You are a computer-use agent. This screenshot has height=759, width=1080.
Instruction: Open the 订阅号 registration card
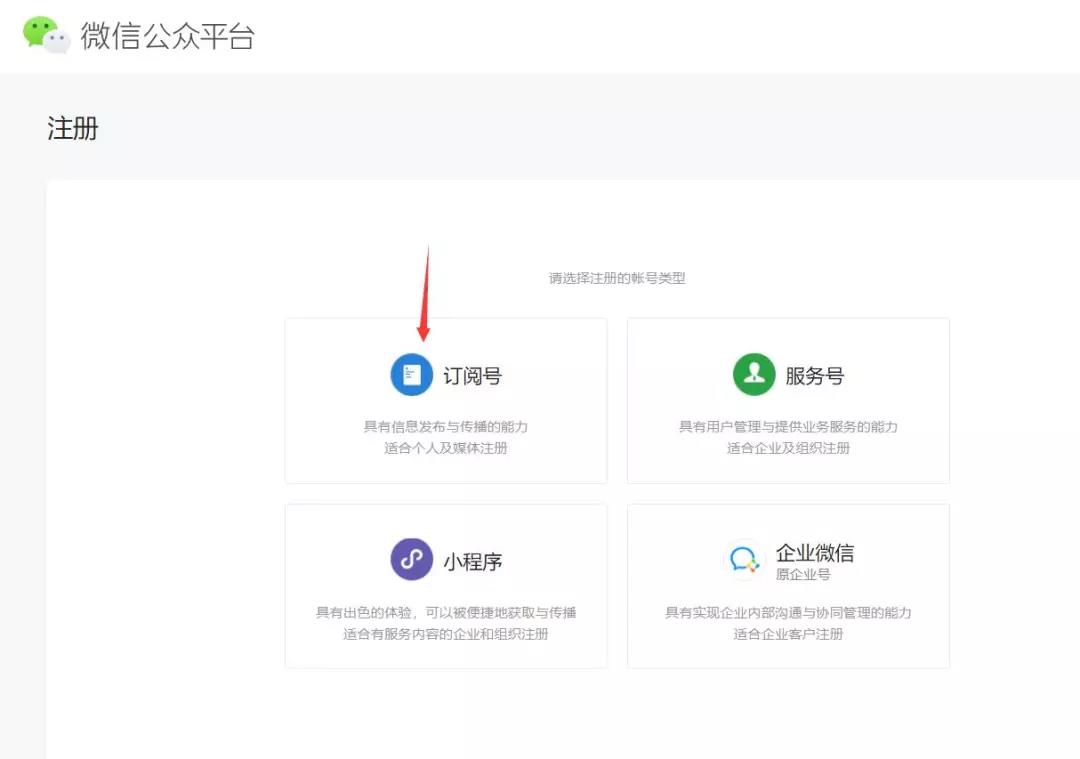(x=445, y=400)
